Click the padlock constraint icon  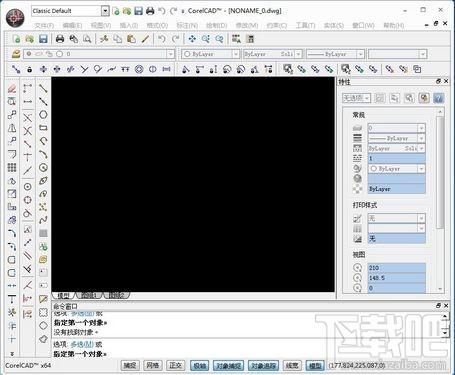click(x=29, y=69)
